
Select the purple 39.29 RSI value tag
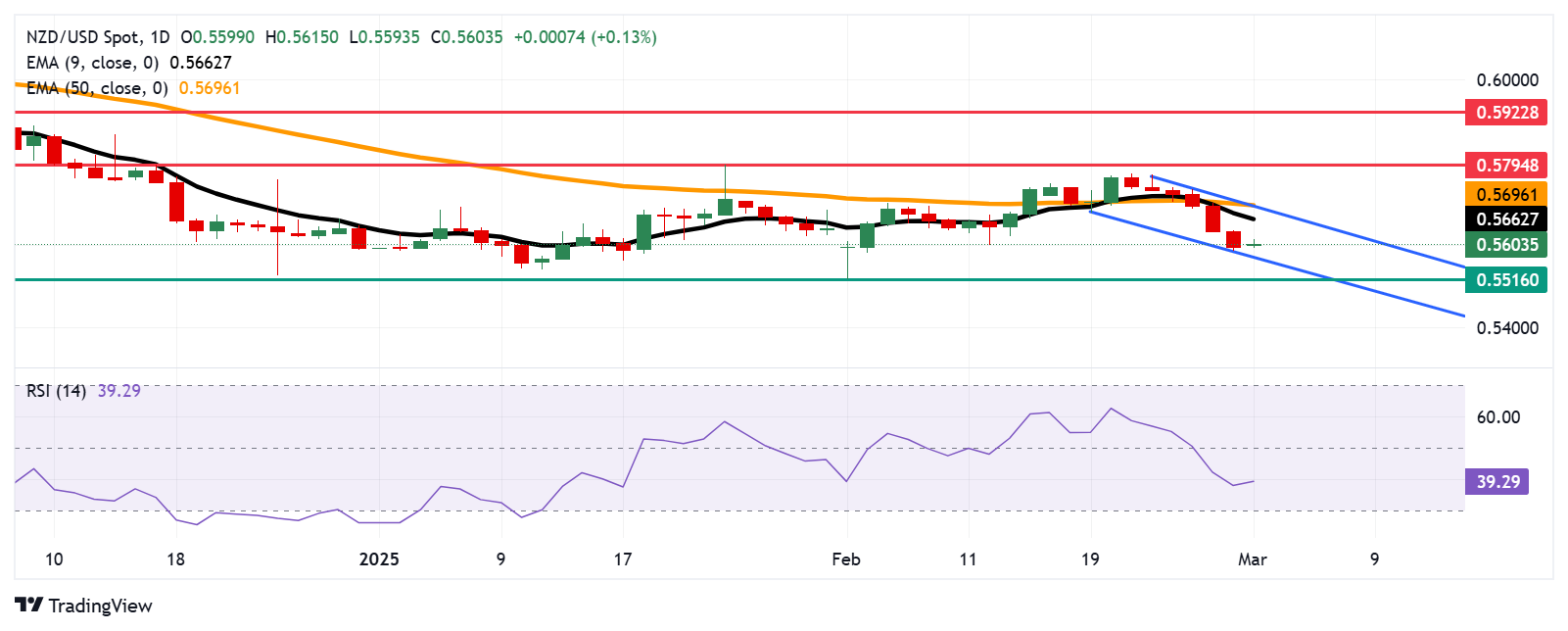1497,482
